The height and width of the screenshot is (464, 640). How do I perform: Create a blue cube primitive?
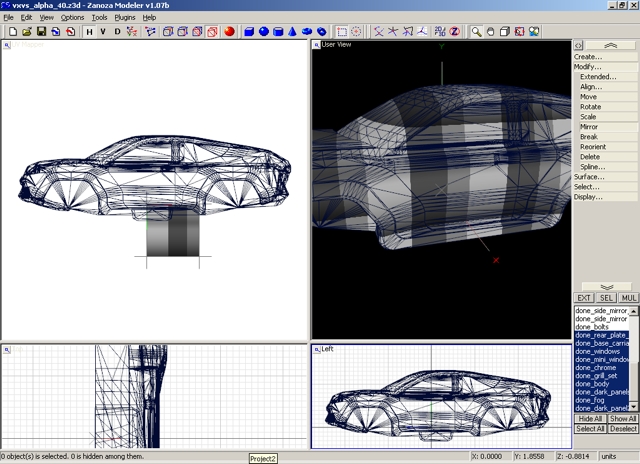[250, 32]
